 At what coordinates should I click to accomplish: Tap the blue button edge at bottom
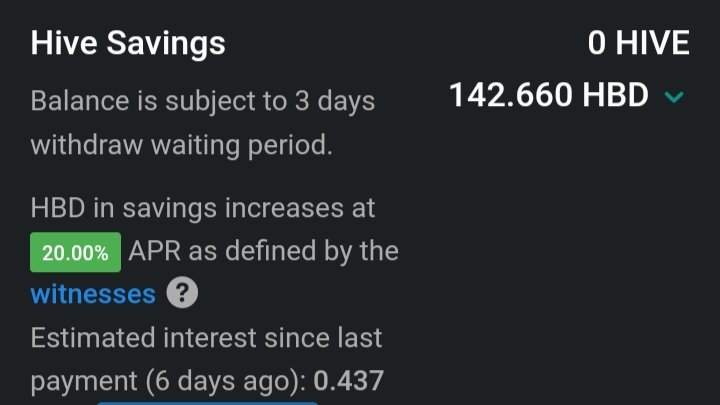click(x=207, y=403)
